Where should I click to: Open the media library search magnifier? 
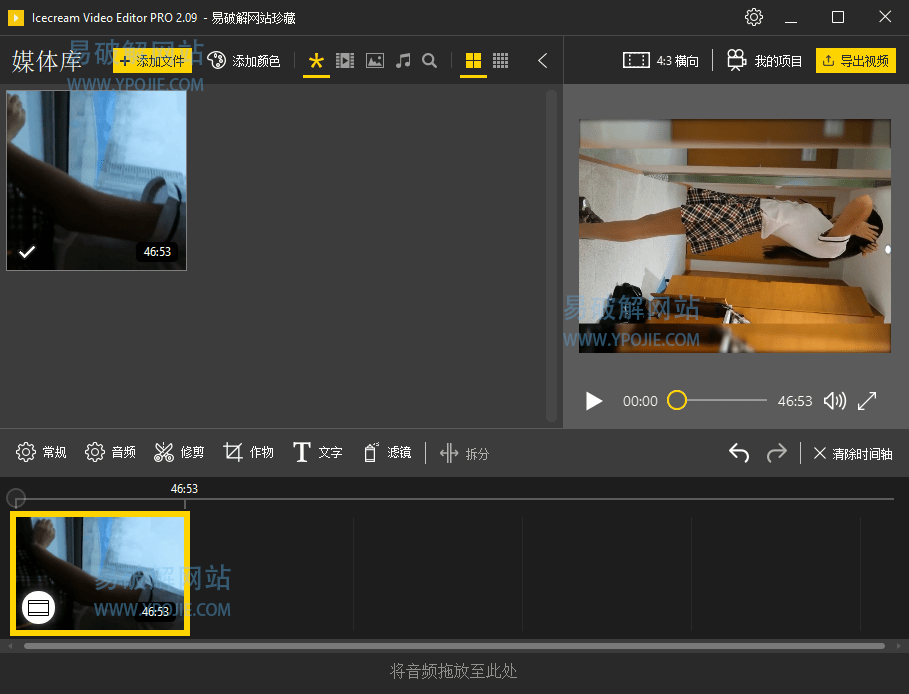pos(430,61)
